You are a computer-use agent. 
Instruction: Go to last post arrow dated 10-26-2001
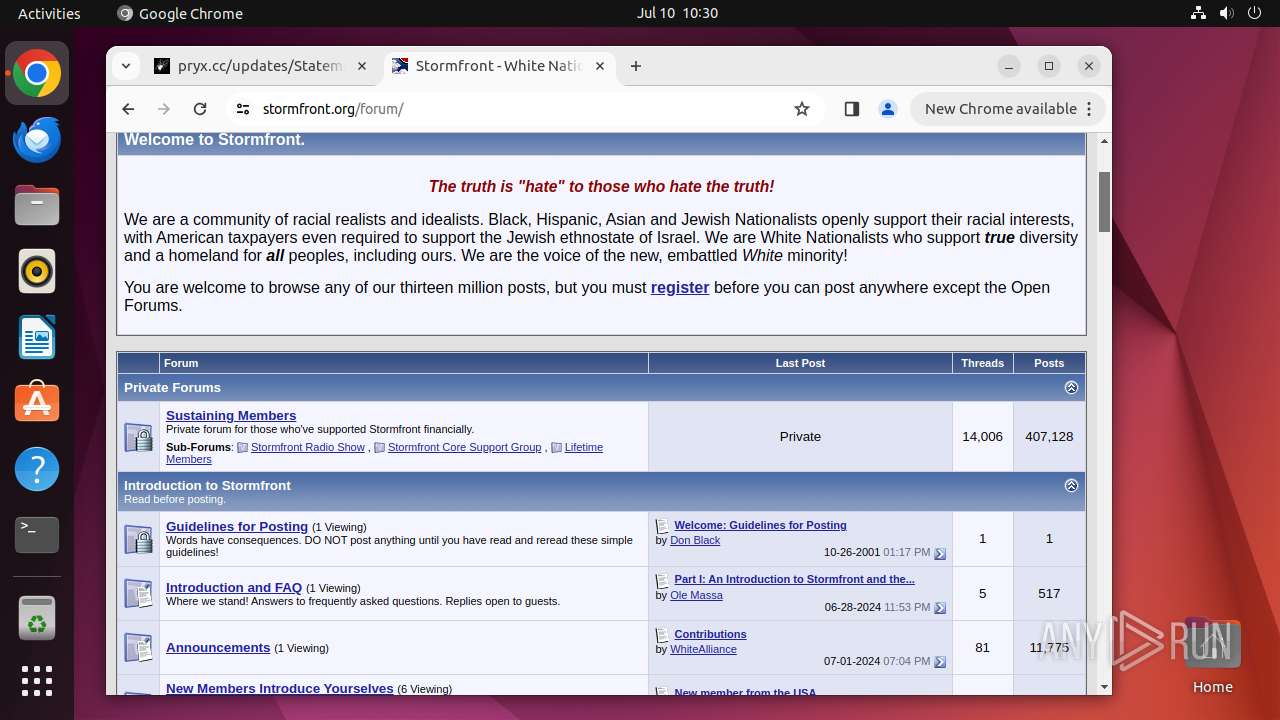939,553
